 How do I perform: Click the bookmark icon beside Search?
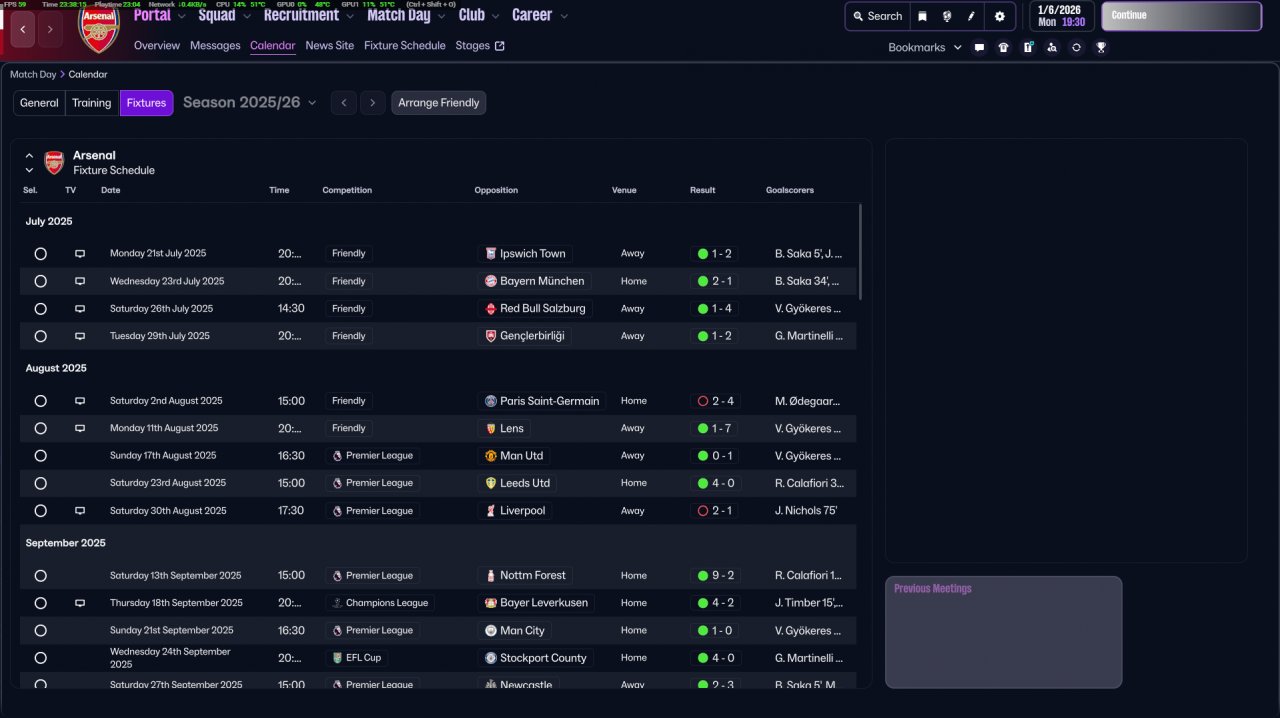[x=922, y=16]
